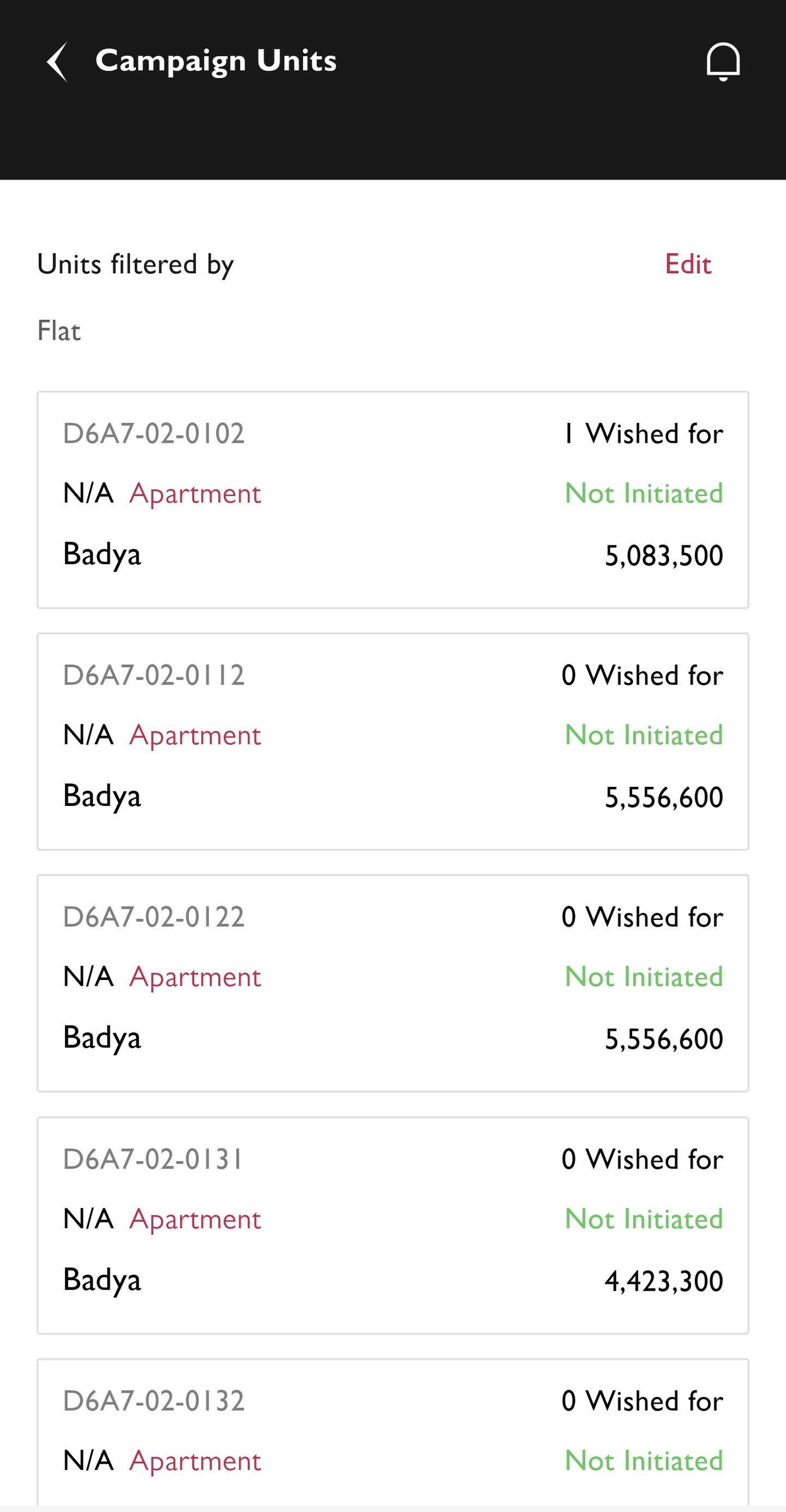
Task: Tap the Flat filter label
Action: (x=59, y=331)
